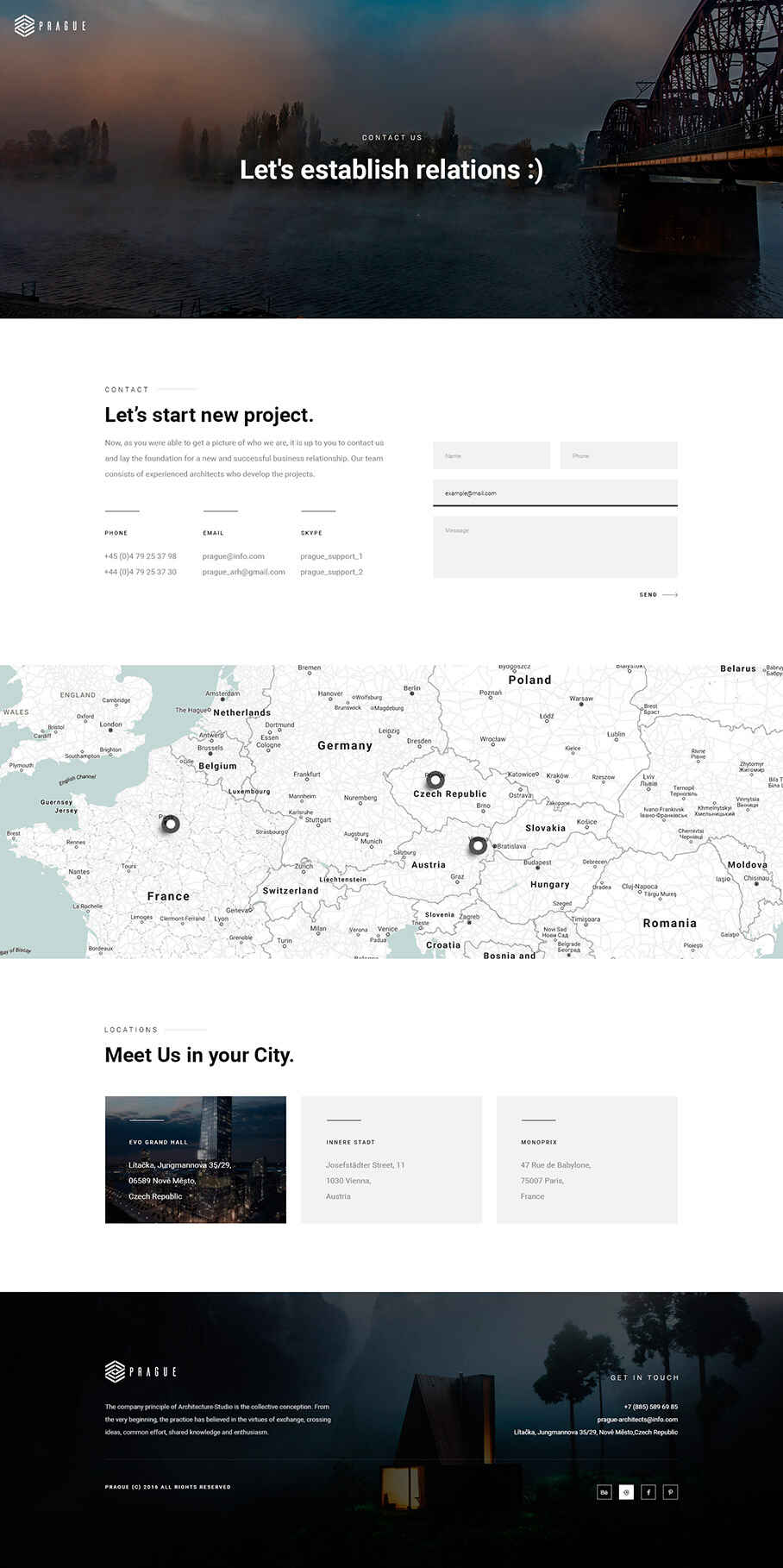
Task: Open the Evo Grand Hall location card
Action: (x=195, y=1159)
